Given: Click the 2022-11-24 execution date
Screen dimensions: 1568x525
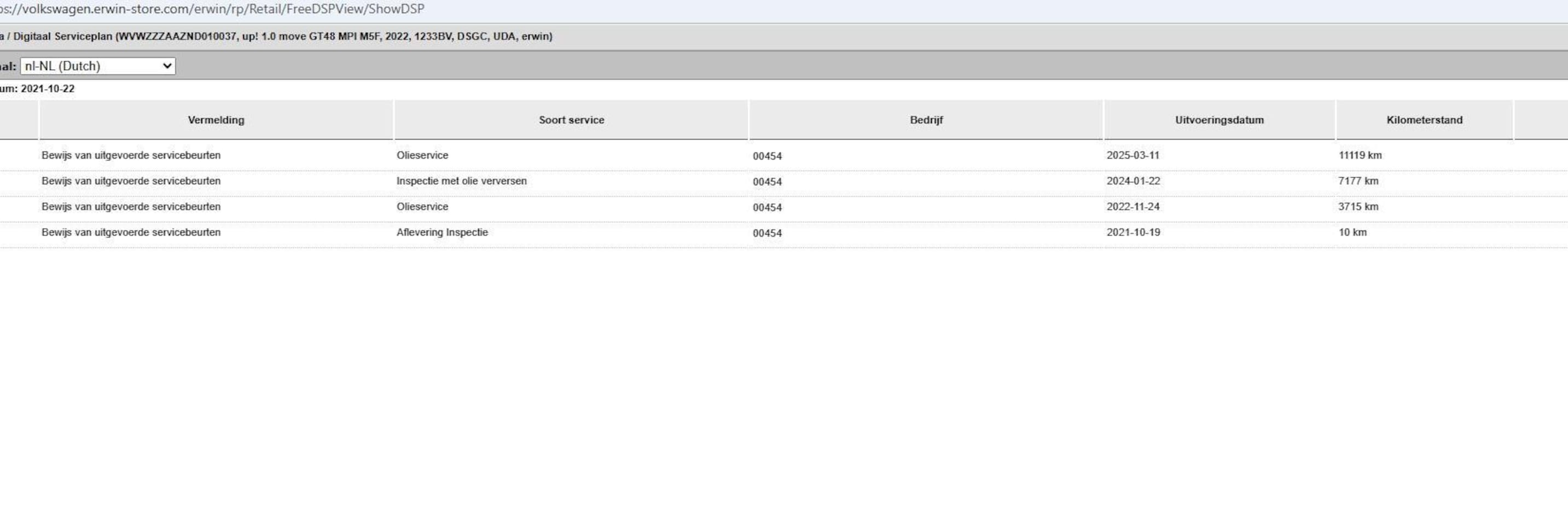Looking at the screenshot, I should pos(1133,206).
